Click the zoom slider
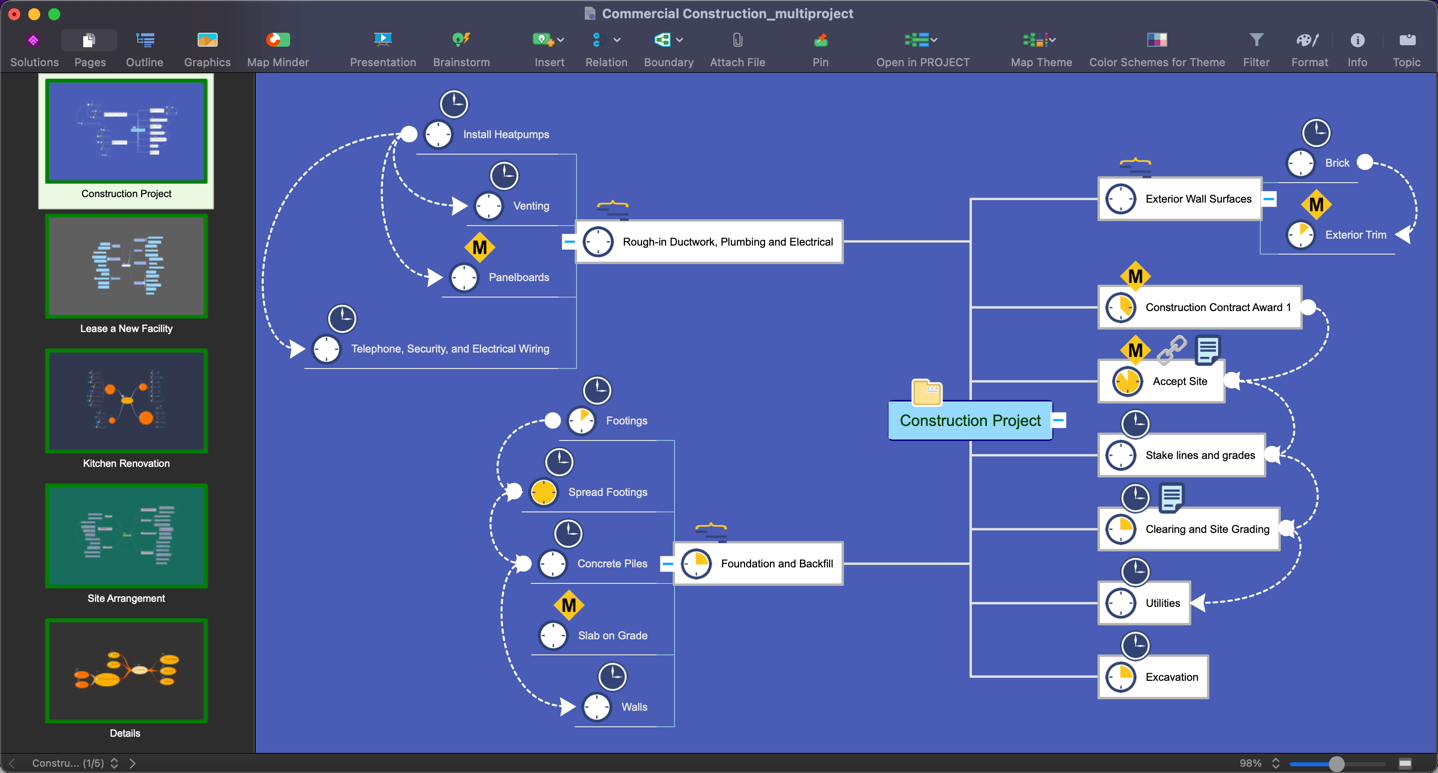 click(x=1337, y=764)
